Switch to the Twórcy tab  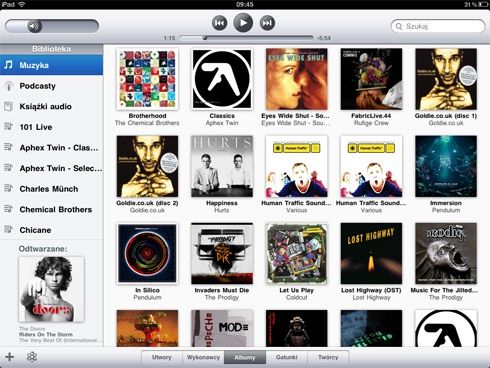328,357
